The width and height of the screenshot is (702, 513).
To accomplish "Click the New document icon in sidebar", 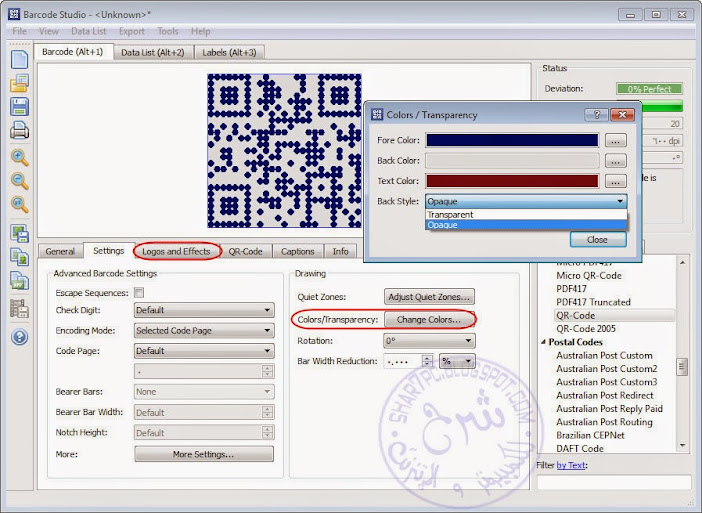I will [x=19, y=60].
